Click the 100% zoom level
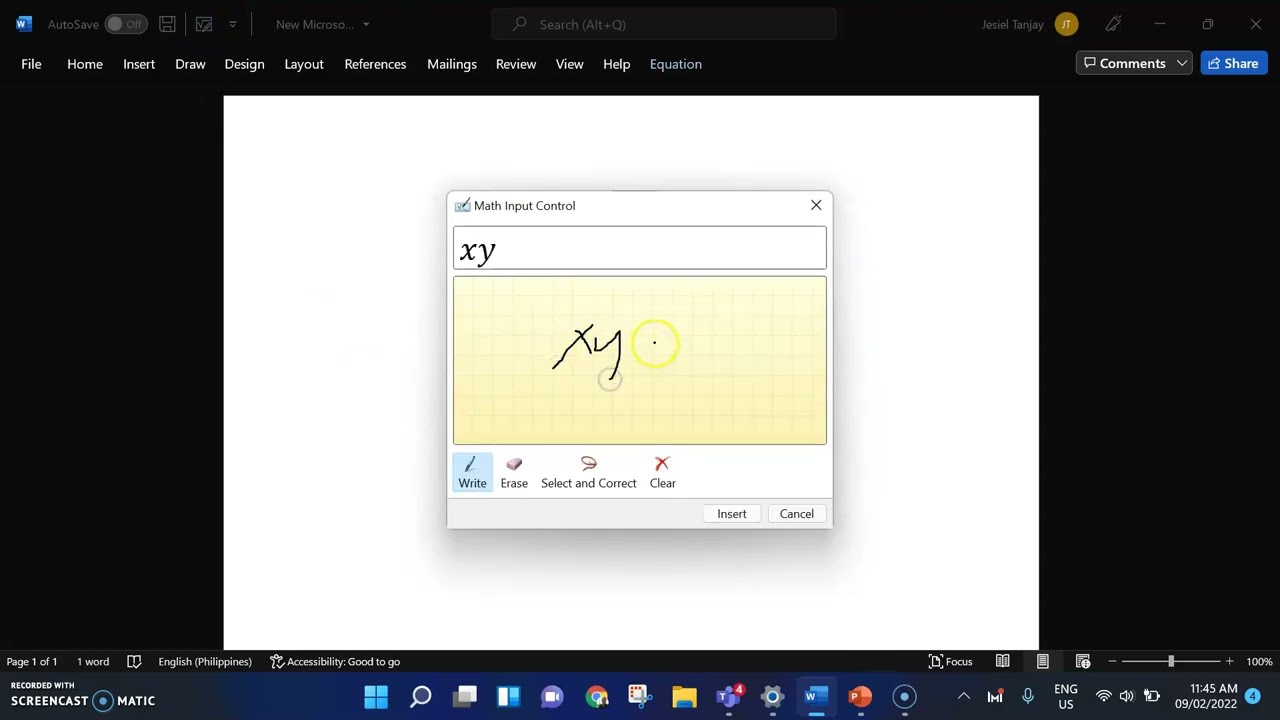 1259,662
